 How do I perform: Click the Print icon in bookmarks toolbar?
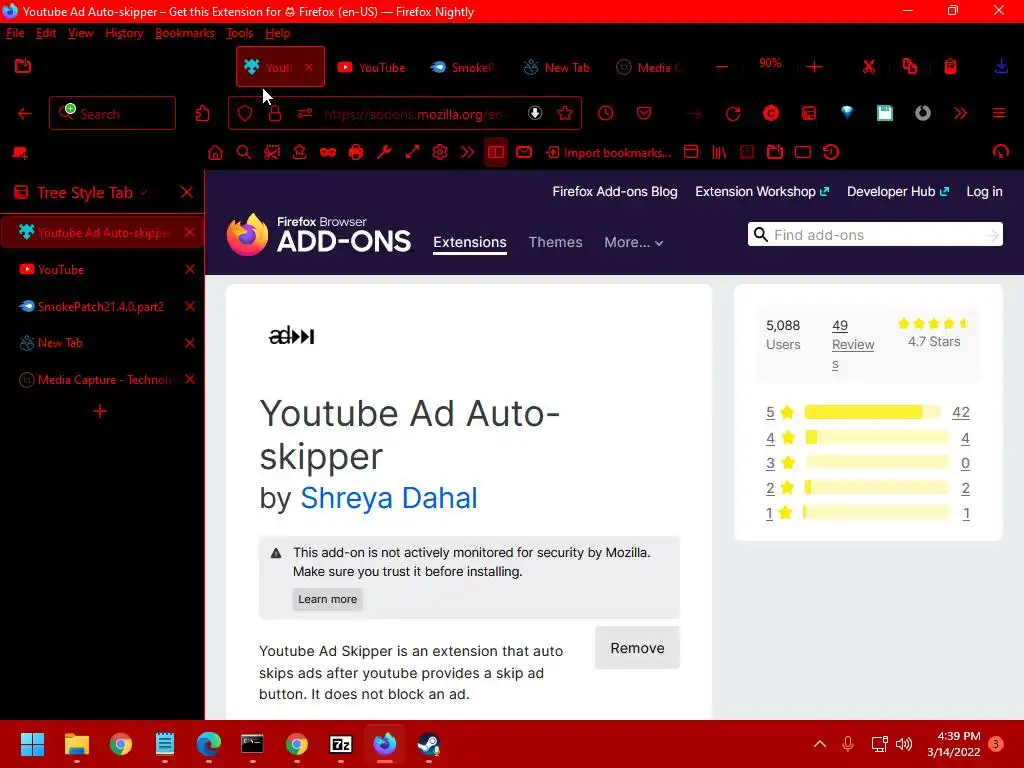[x=355, y=153]
